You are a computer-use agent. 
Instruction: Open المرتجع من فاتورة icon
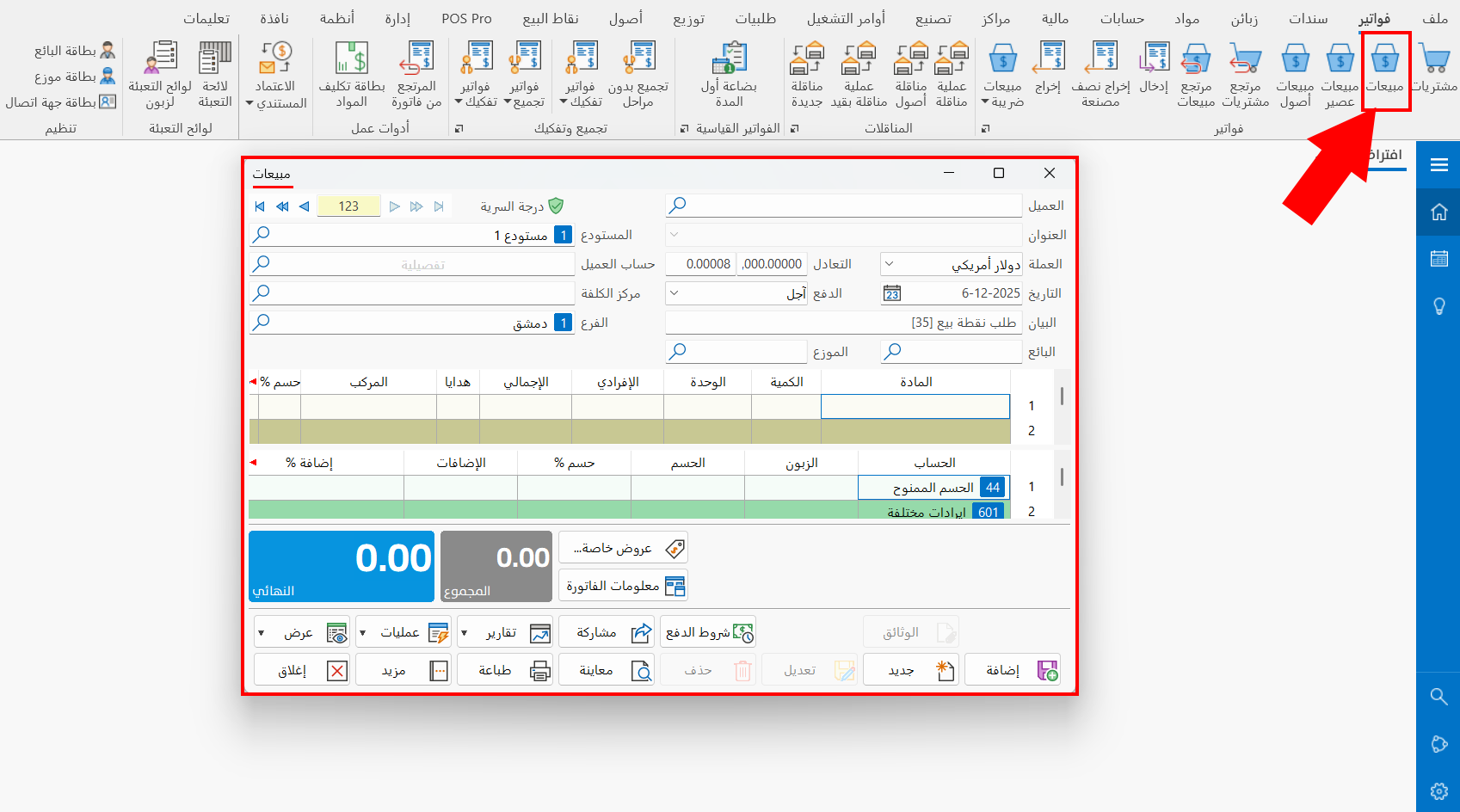[417, 76]
